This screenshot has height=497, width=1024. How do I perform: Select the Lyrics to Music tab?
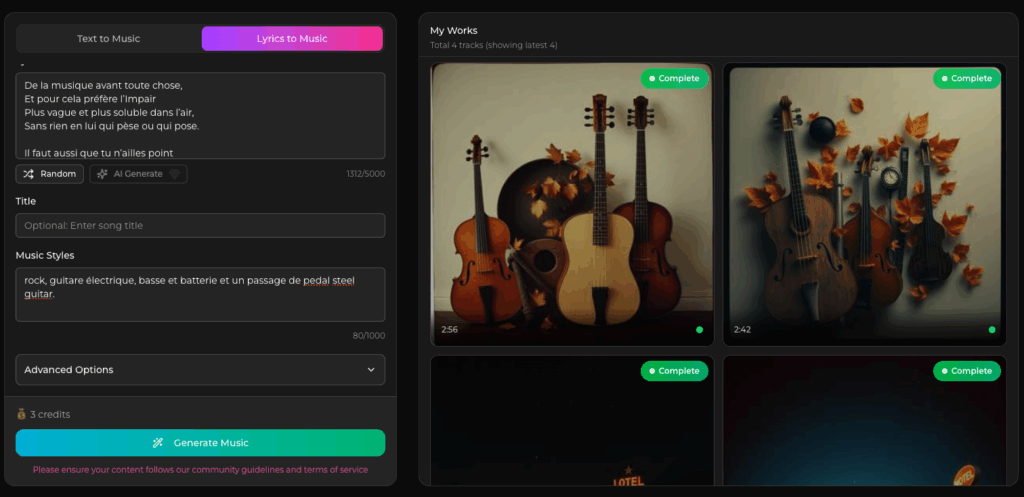(292, 39)
